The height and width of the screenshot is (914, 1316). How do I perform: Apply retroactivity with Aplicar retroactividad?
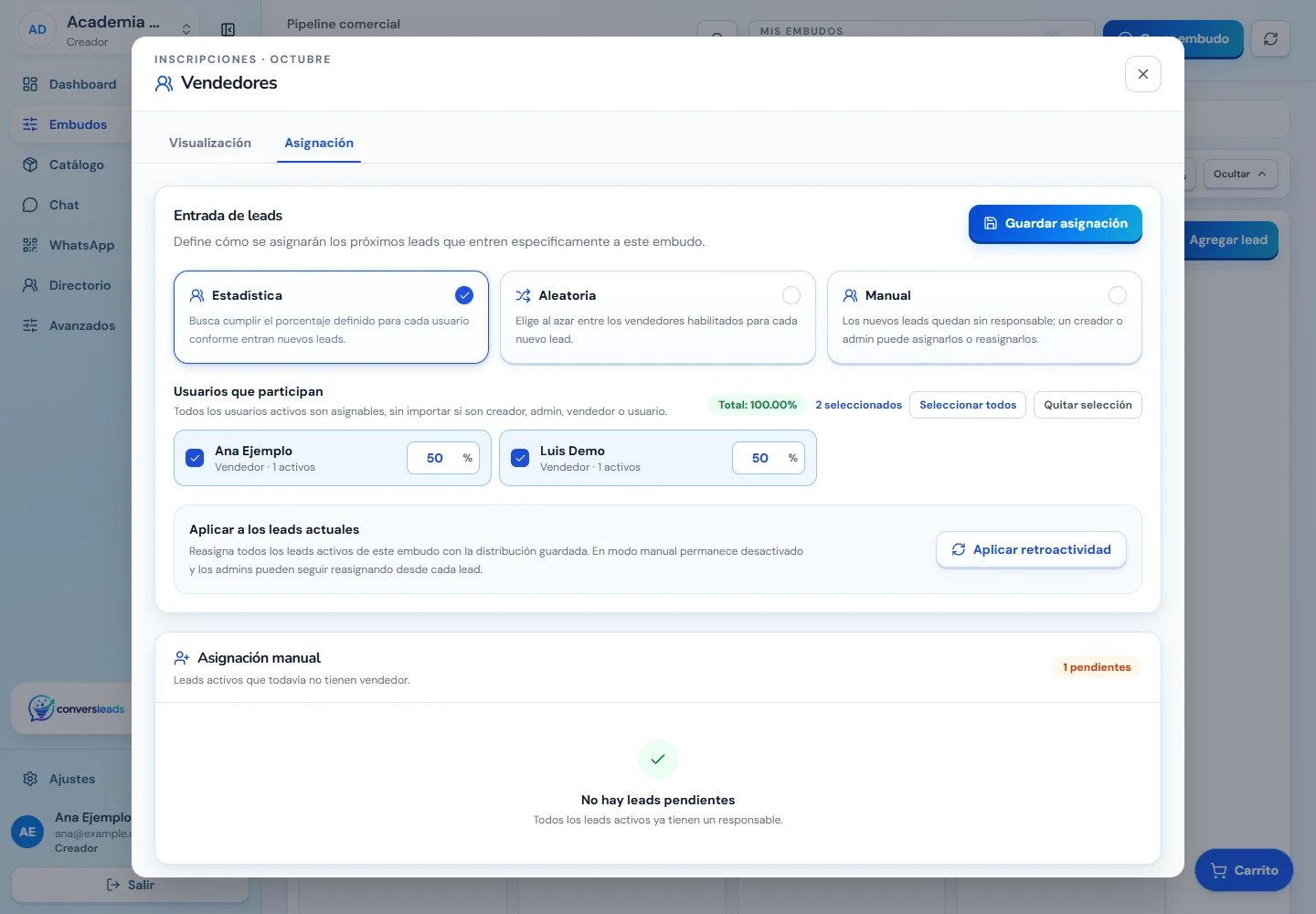(1031, 549)
